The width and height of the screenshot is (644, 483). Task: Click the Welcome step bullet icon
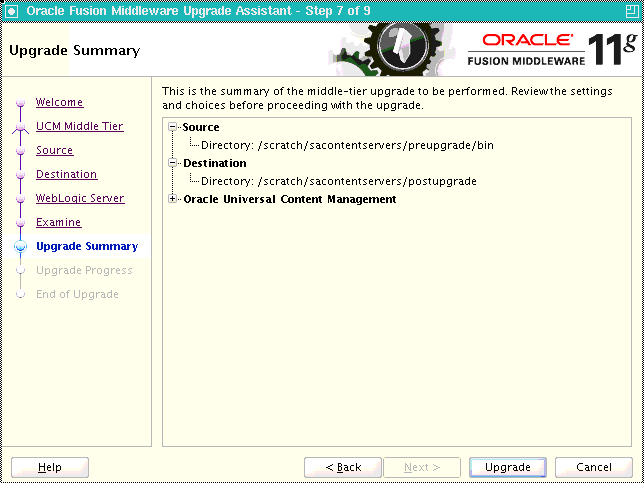pos(21,103)
